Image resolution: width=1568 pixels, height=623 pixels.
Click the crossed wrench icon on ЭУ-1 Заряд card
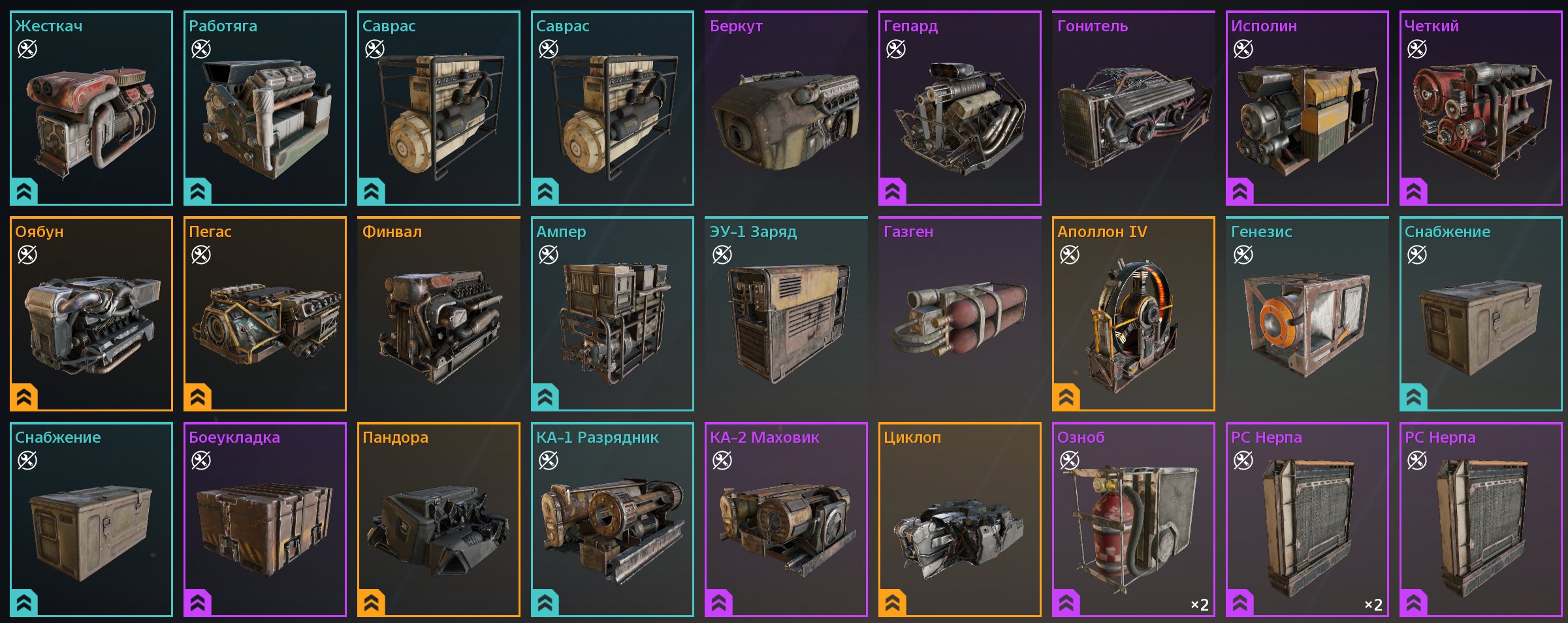pyautogui.click(x=722, y=255)
